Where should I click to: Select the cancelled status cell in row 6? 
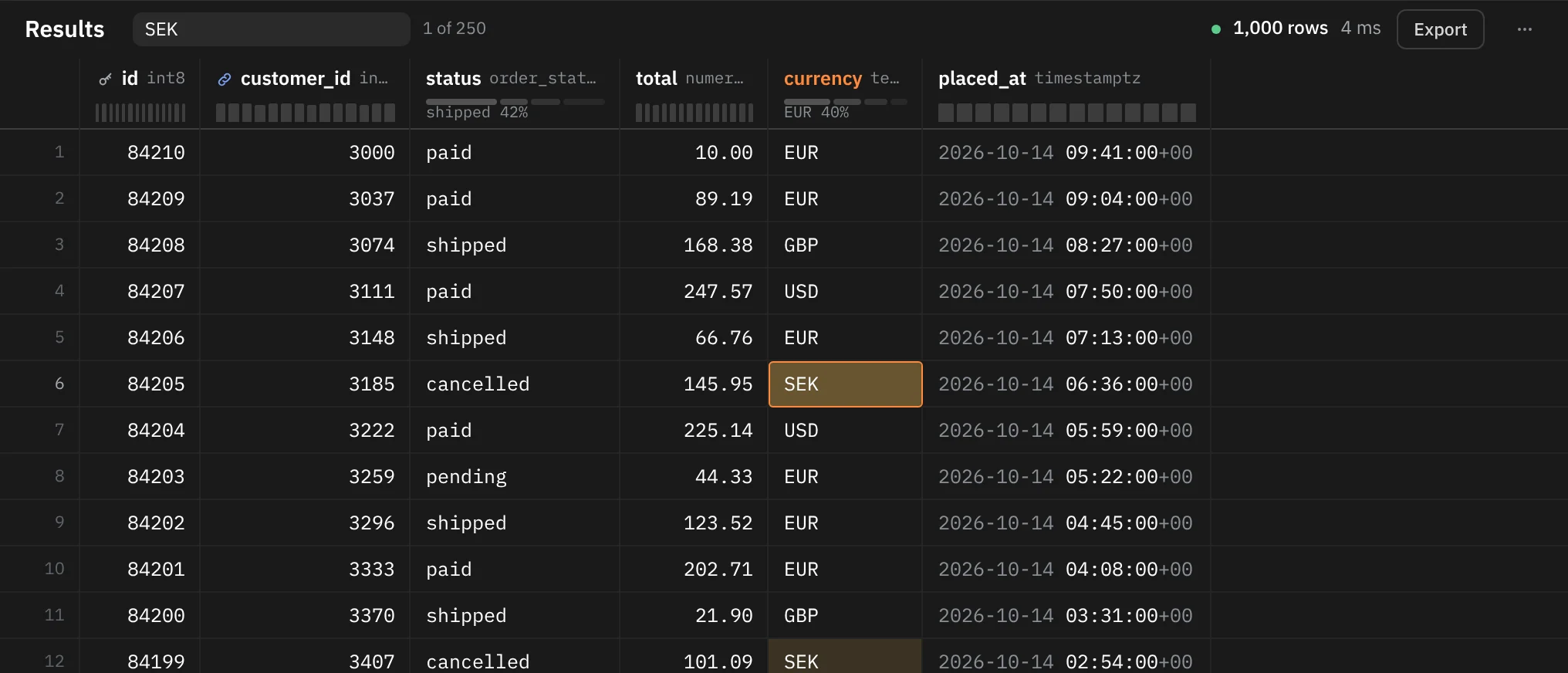pyautogui.click(x=515, y=384)
